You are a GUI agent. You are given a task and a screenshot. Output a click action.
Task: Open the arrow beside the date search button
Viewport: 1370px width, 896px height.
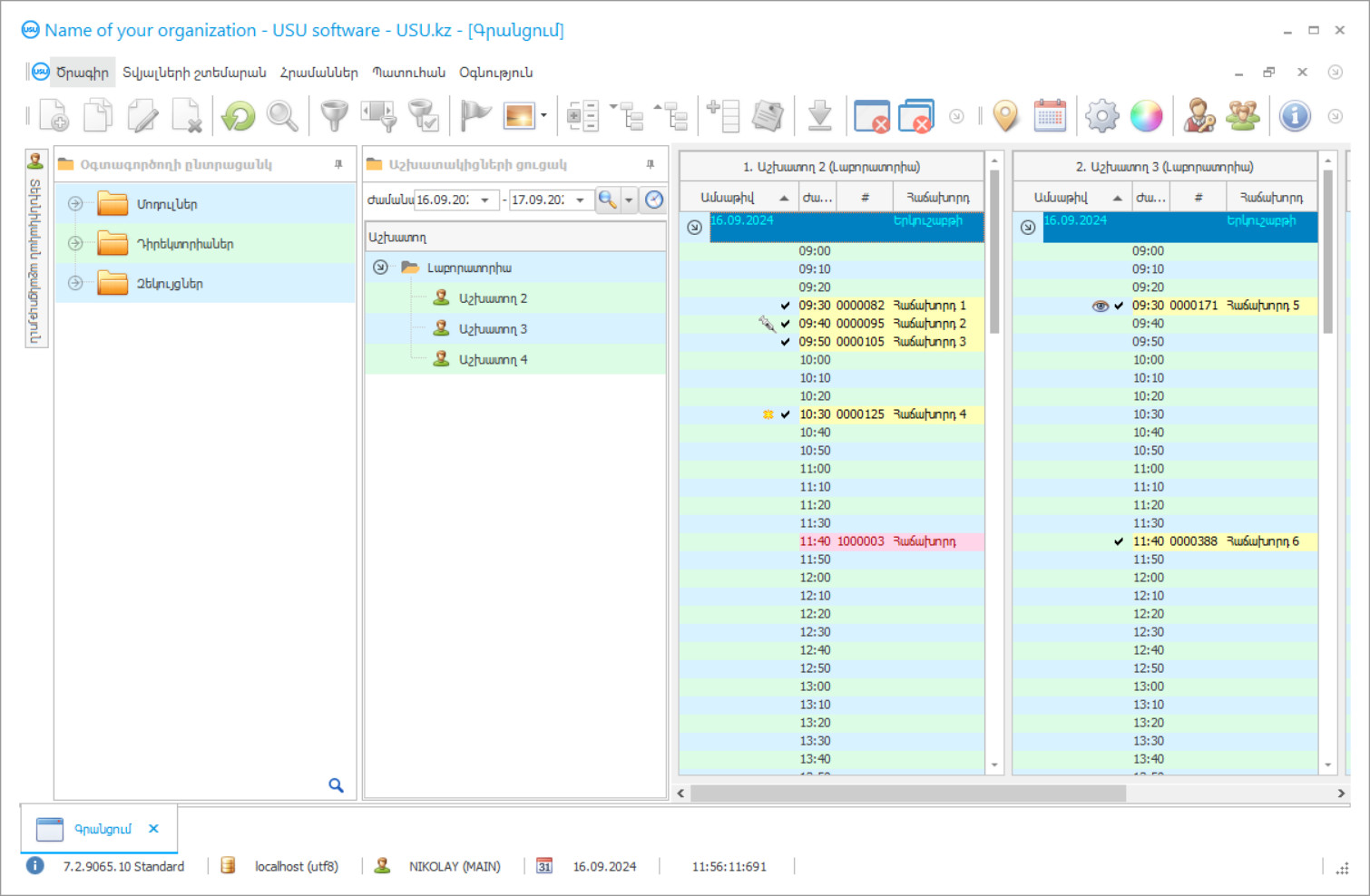click(x=629, y=200)
